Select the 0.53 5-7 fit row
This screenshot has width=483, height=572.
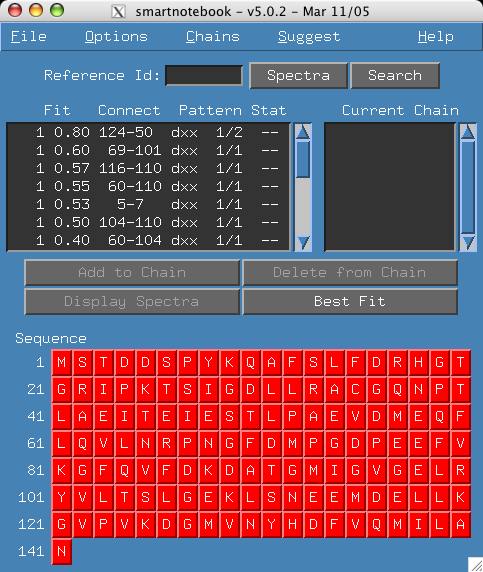coord(148,204)
